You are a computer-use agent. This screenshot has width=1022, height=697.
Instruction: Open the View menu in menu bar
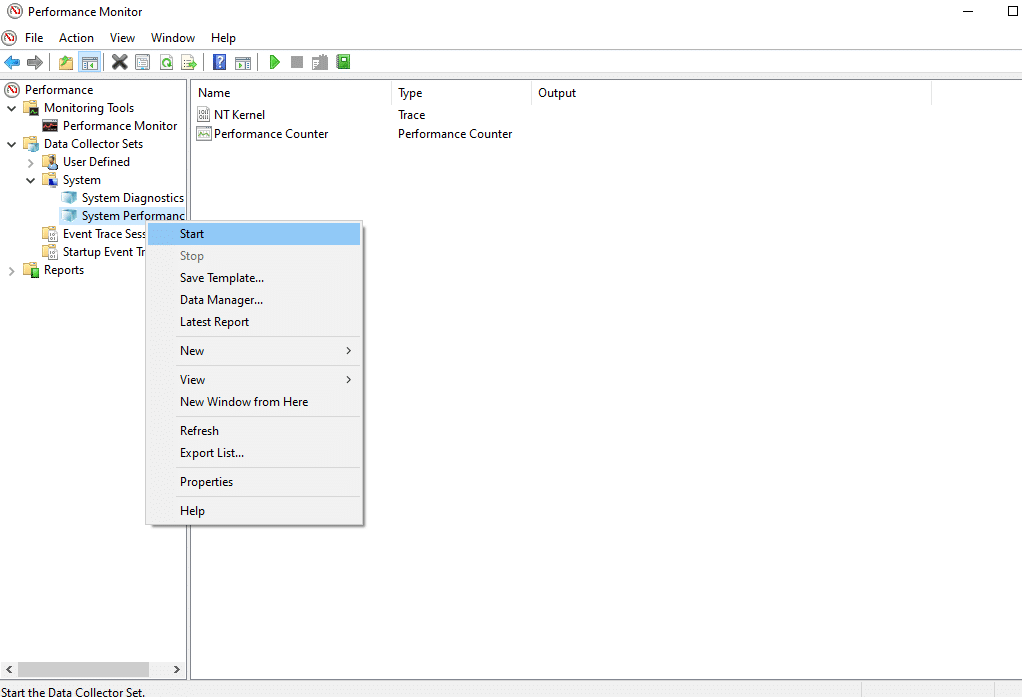coord(122,38)
